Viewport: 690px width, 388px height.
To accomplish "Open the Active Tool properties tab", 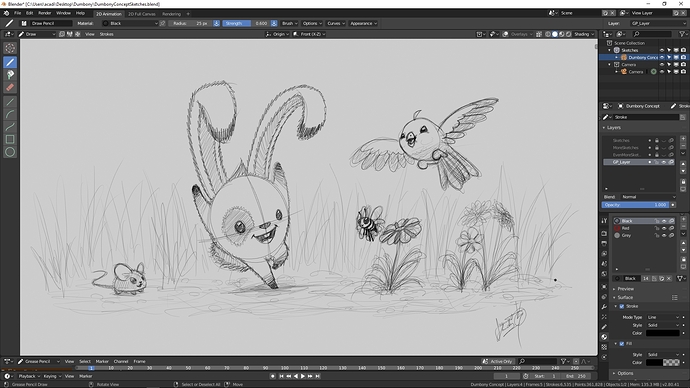I will click(604, 220).
